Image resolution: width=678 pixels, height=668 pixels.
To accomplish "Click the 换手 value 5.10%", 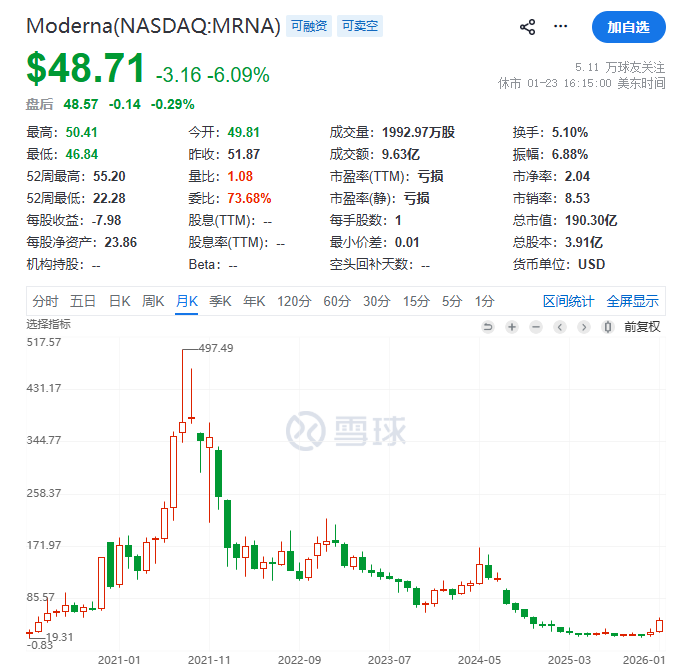I will 570,132.
